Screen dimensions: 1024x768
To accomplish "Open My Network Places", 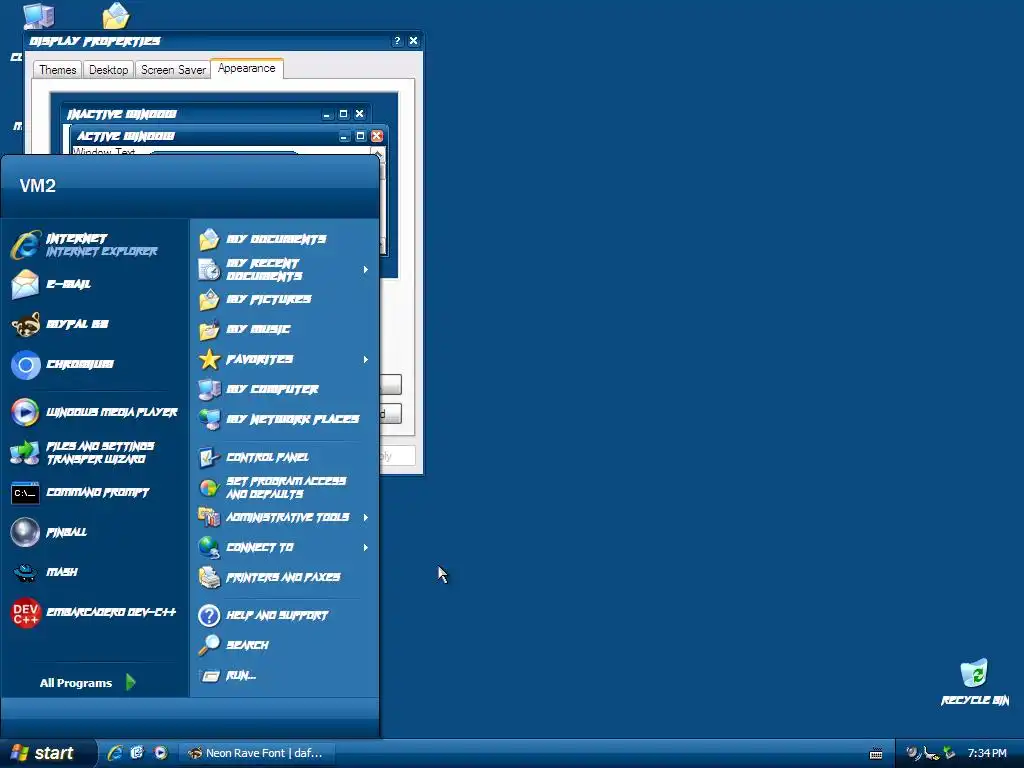I will pos(285,419).
